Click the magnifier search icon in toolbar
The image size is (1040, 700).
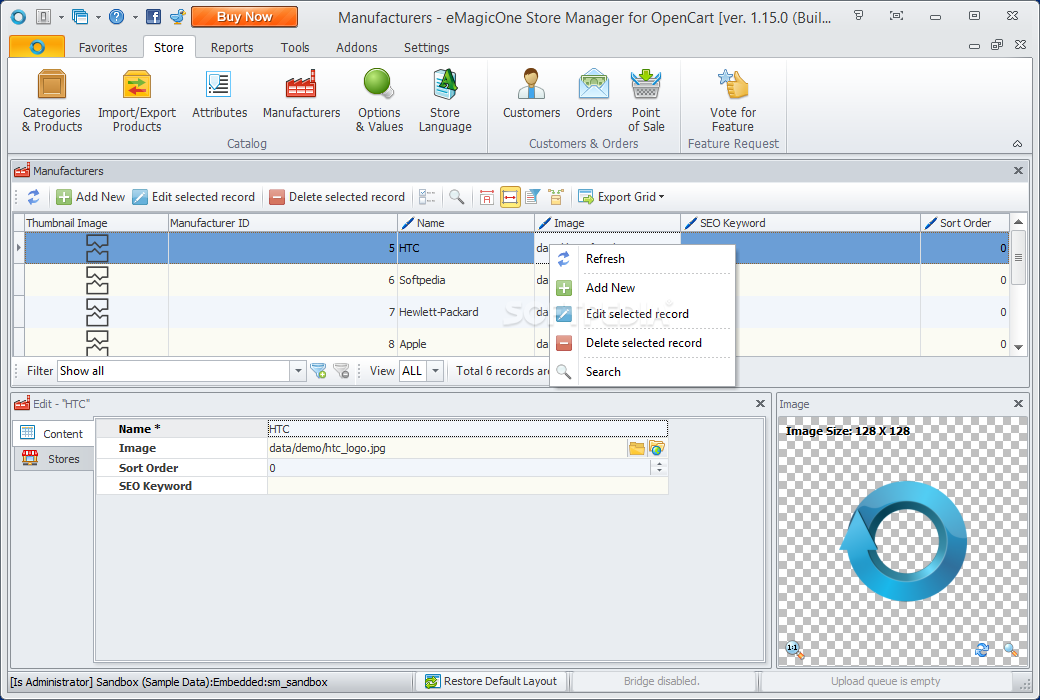[x=456, y=197]
